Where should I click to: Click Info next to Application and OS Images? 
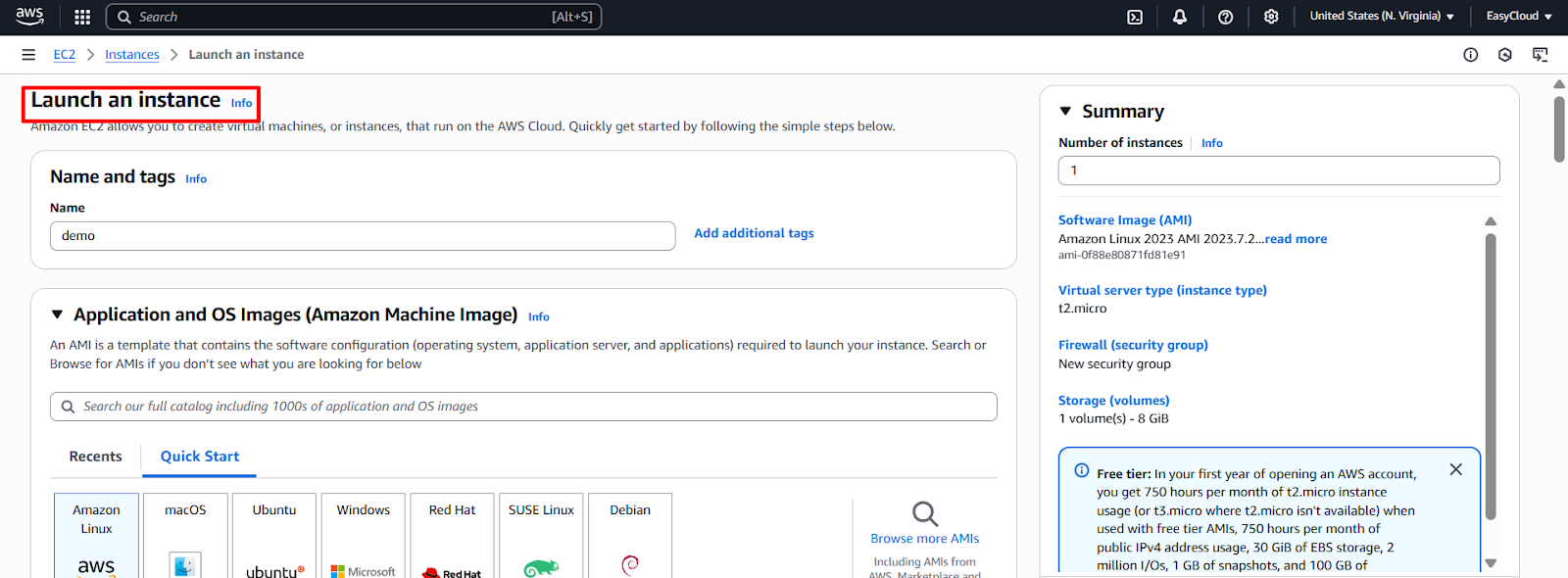point(539,317)
